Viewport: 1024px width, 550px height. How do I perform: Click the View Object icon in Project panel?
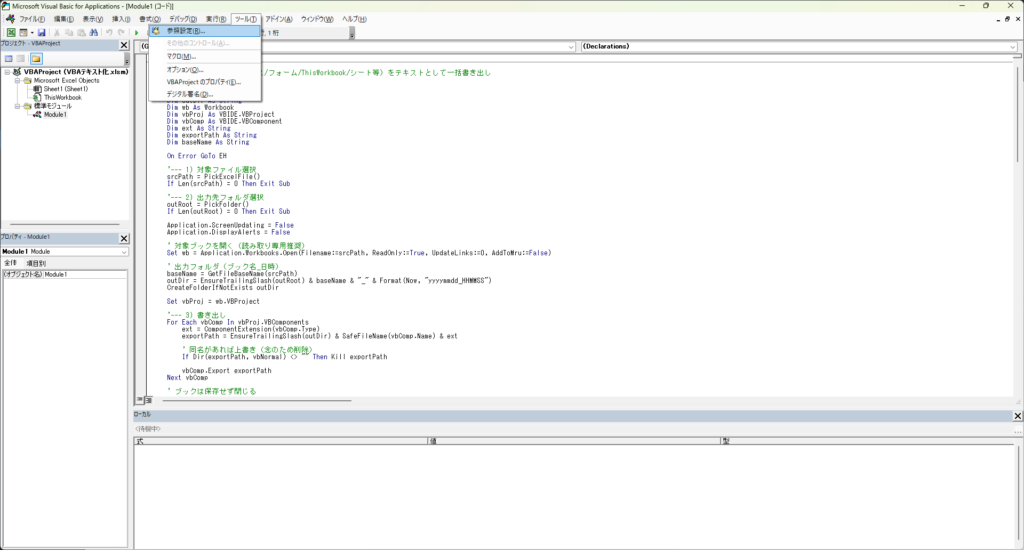tap(22, 59)
